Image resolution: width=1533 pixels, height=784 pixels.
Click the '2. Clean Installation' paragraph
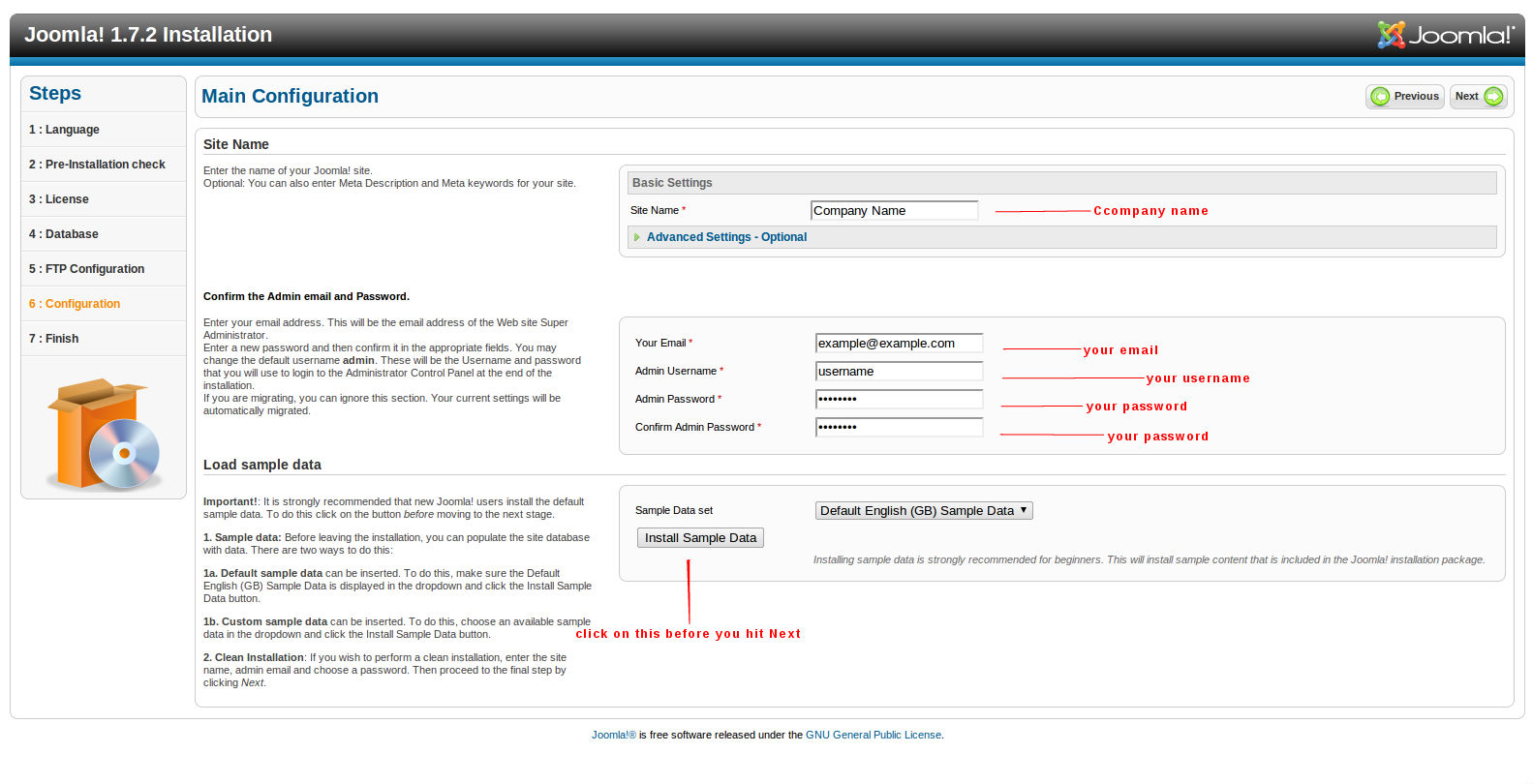(385, 670)
